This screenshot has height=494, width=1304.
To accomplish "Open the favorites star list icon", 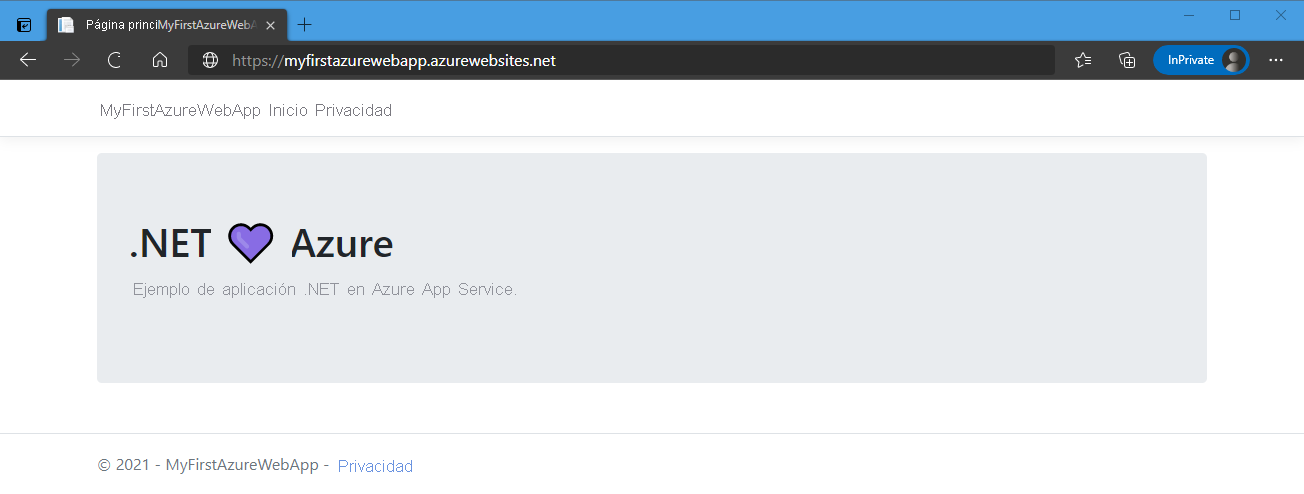I will click(1083, 60).
